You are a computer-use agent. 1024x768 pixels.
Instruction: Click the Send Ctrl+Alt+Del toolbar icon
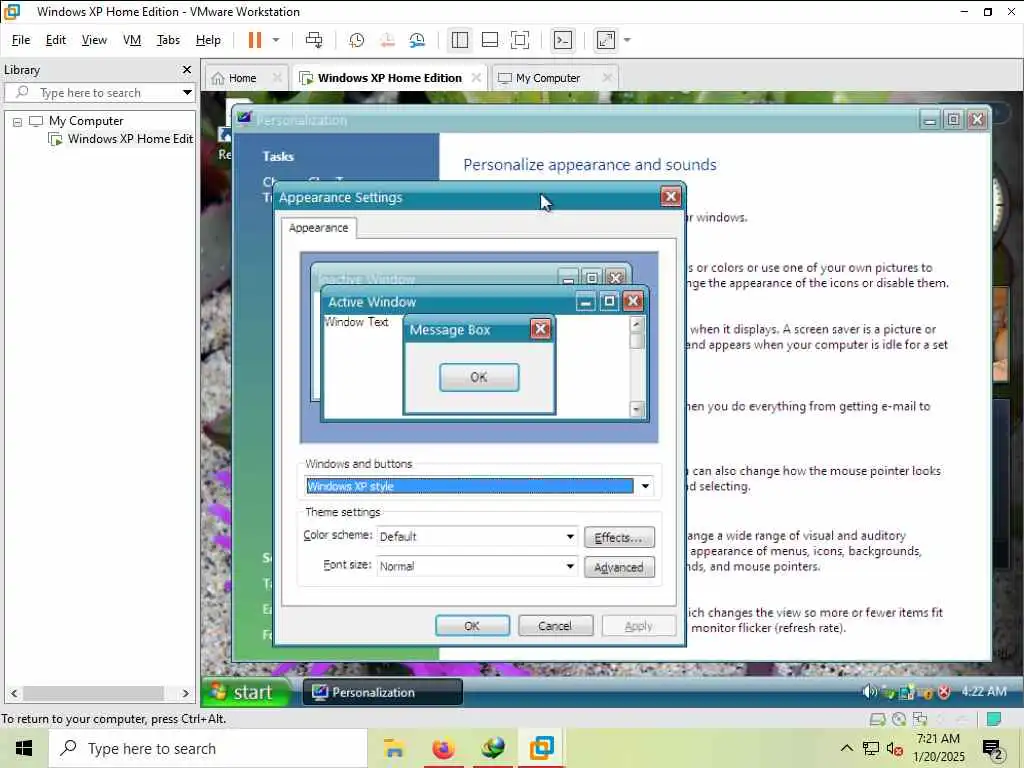(314, 40)
